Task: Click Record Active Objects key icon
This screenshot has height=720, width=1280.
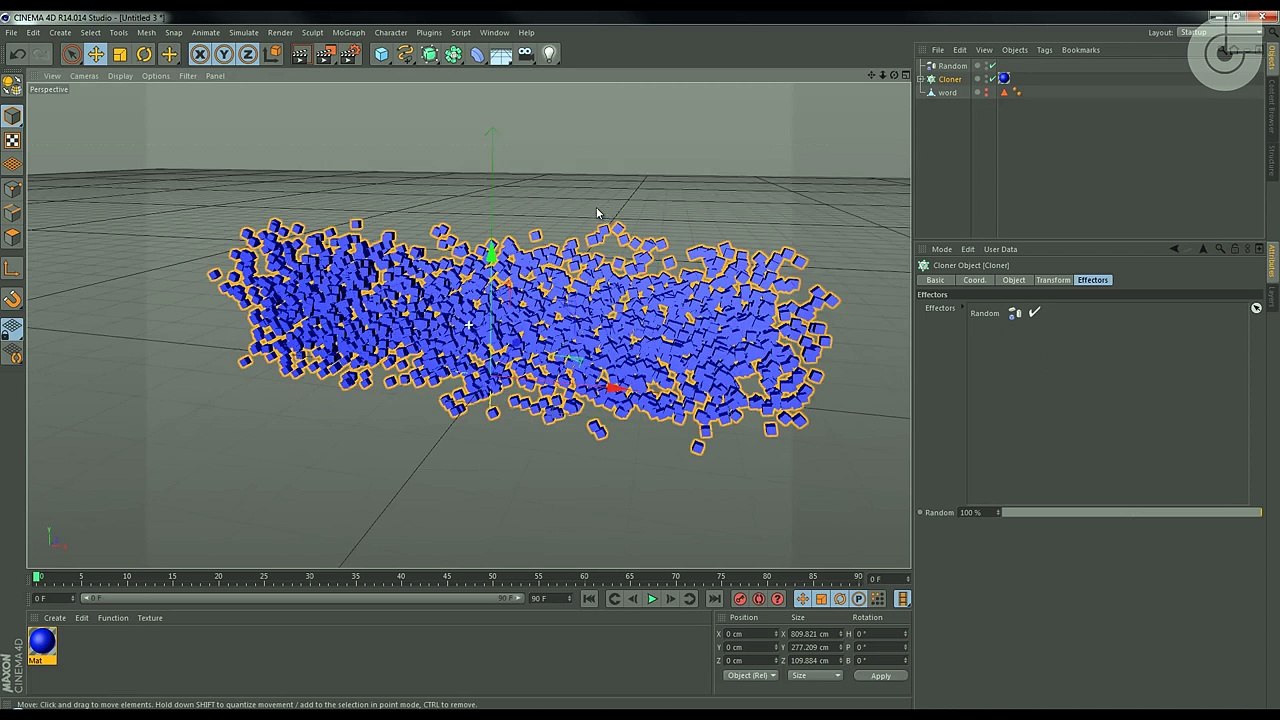Action: [x=740, y=599]
